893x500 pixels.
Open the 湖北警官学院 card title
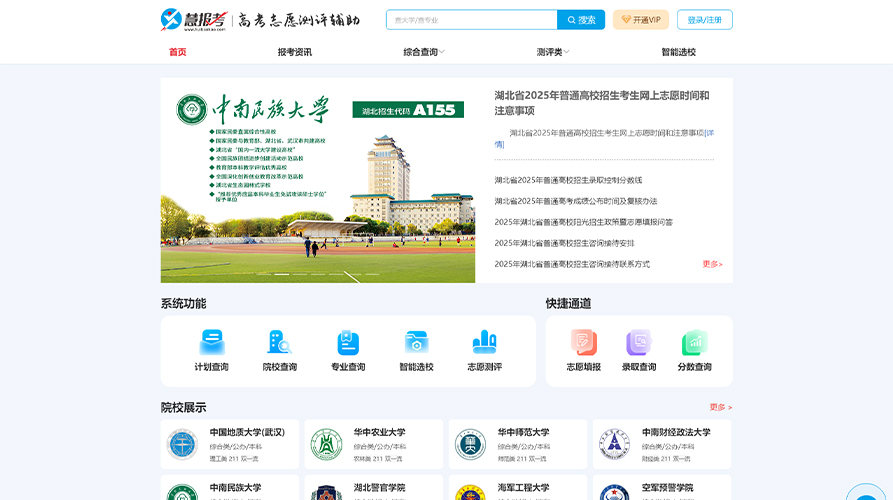point(379,487)
